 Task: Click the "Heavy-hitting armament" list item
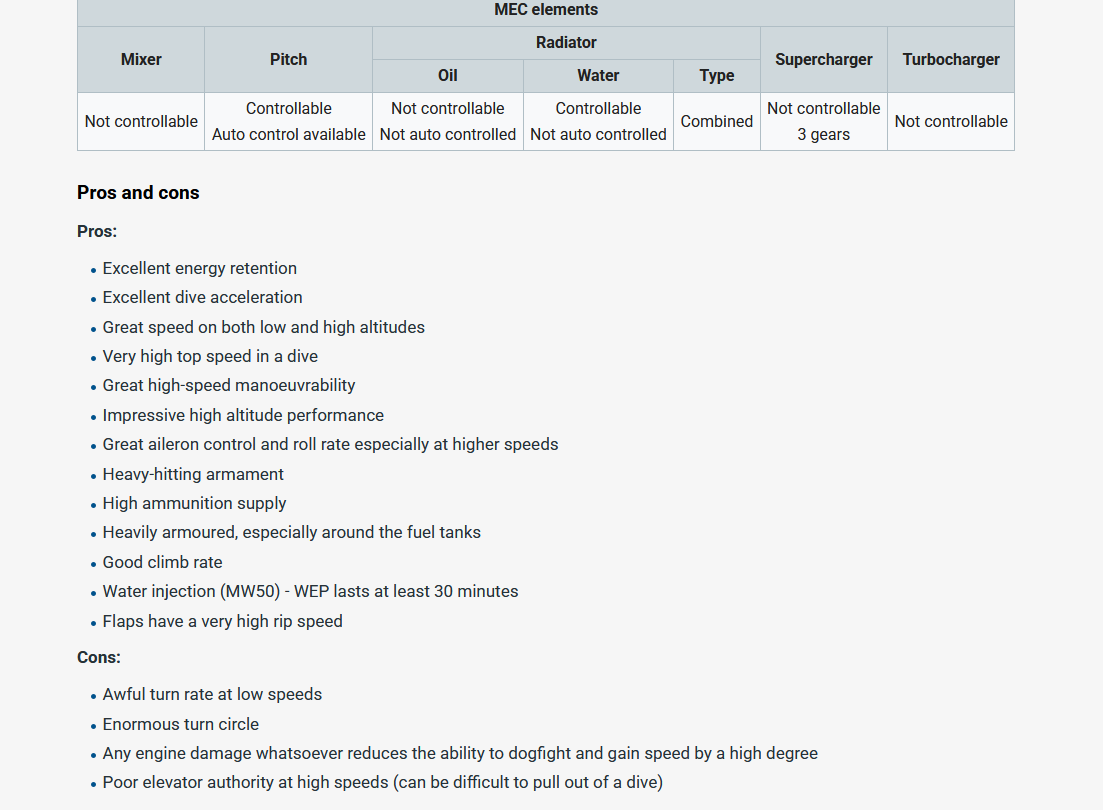click(x=193, y=474)
